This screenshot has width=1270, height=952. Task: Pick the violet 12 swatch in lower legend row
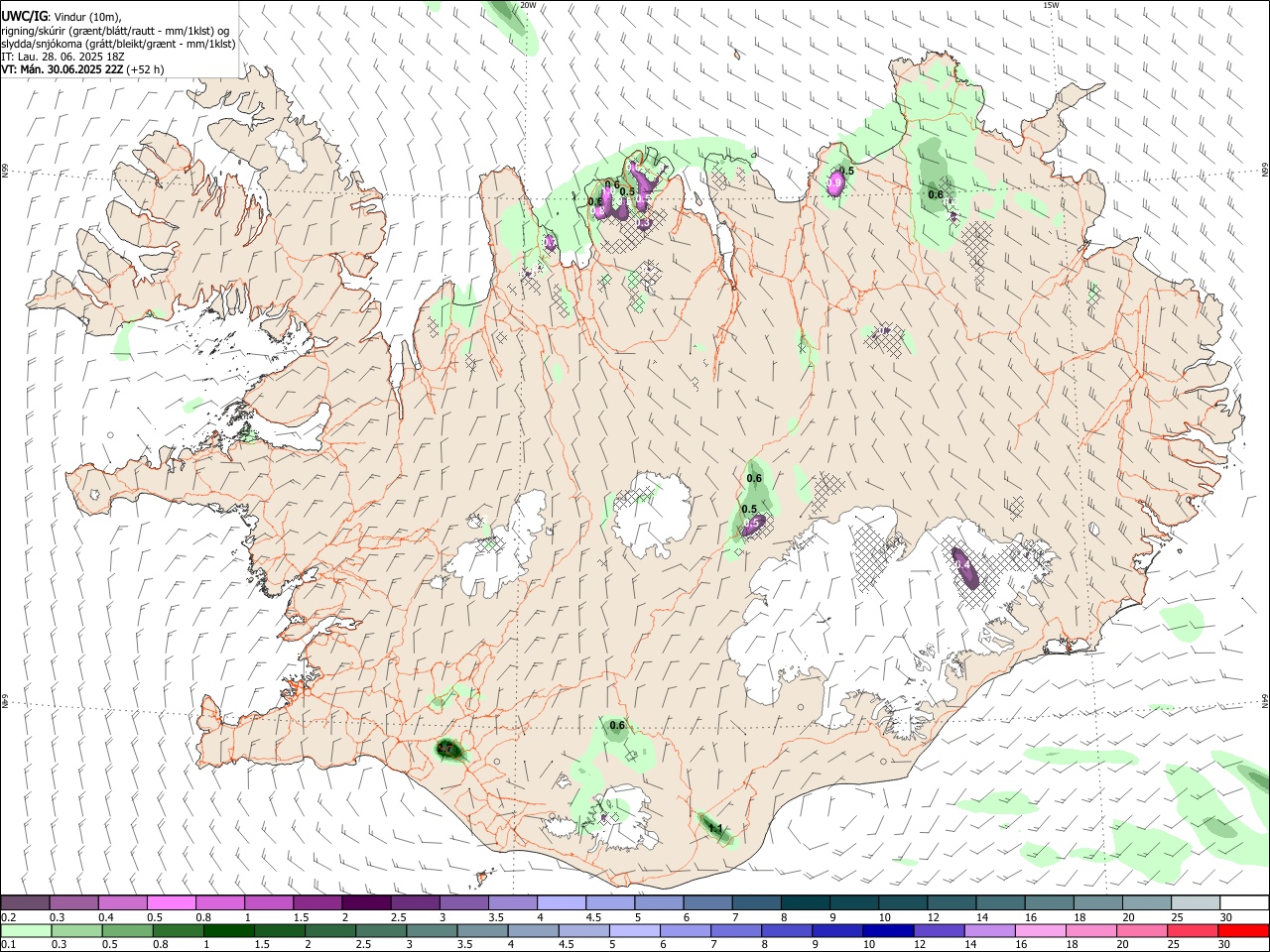[939, 931]
